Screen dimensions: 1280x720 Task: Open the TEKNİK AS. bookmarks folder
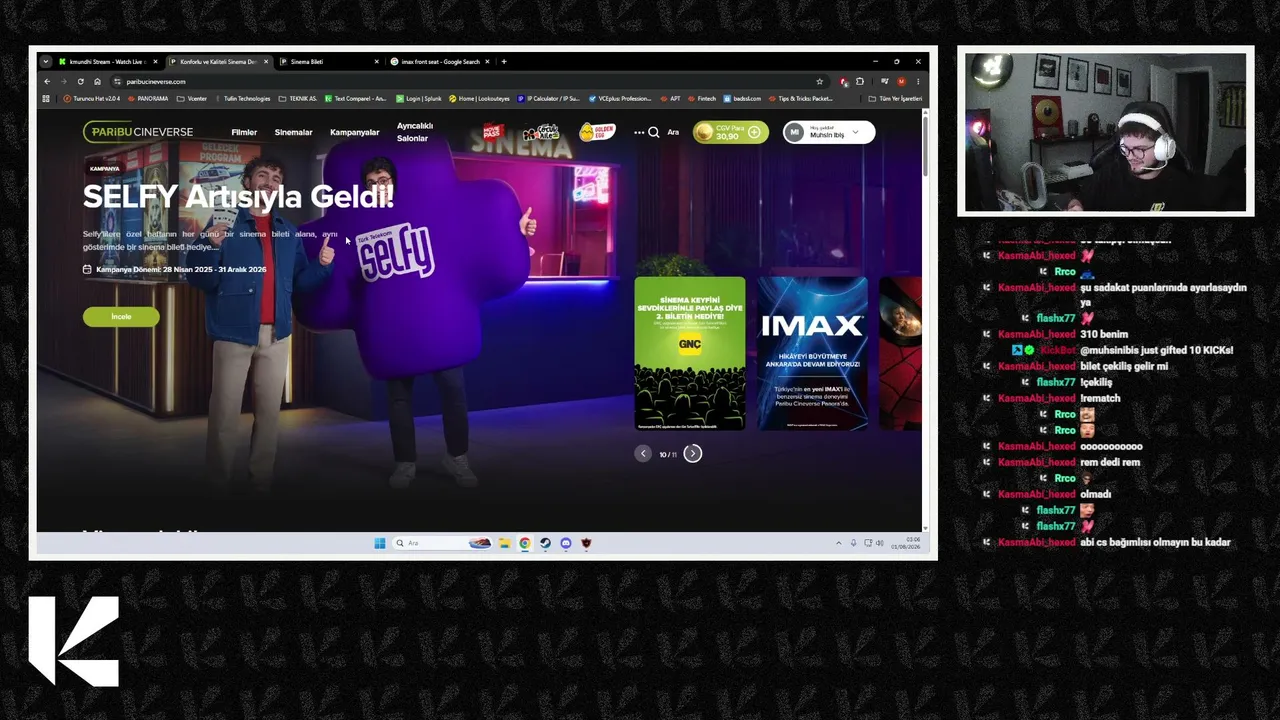(298, 98)
